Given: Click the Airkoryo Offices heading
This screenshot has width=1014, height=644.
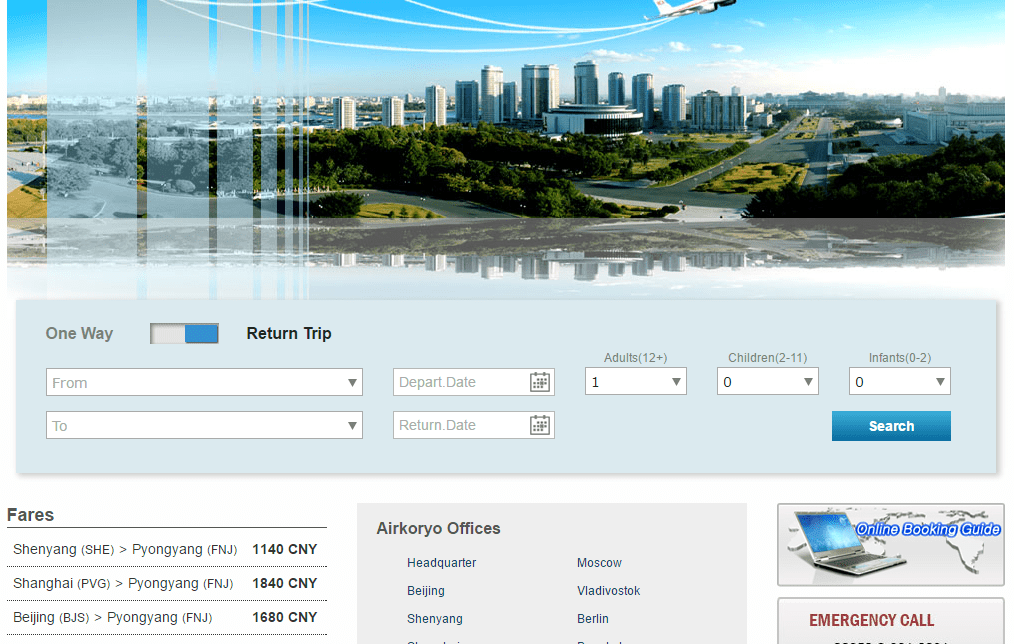Looking at the screenshot, I should click(x=438, y=529).
